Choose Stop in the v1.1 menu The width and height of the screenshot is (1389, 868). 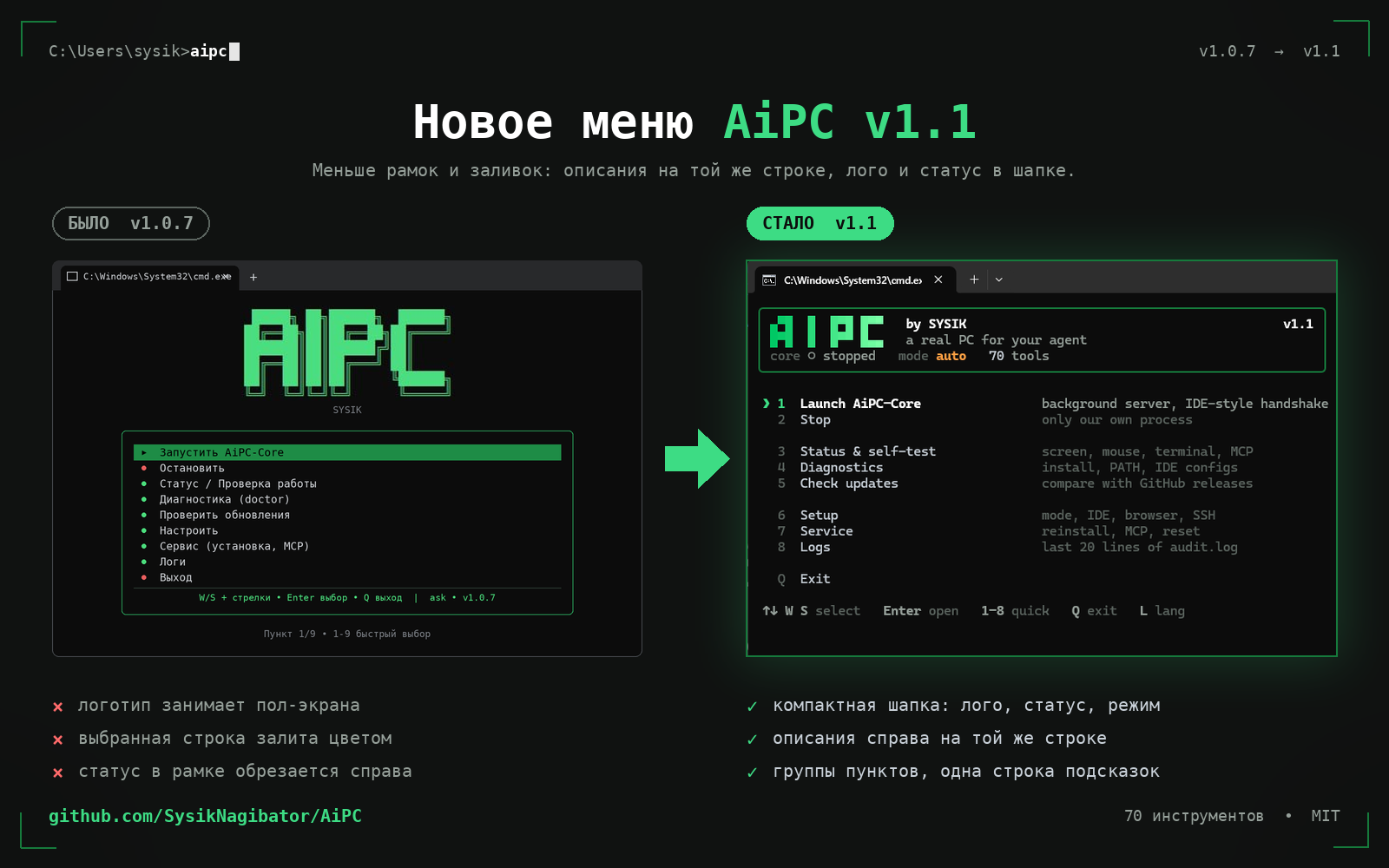815,419
